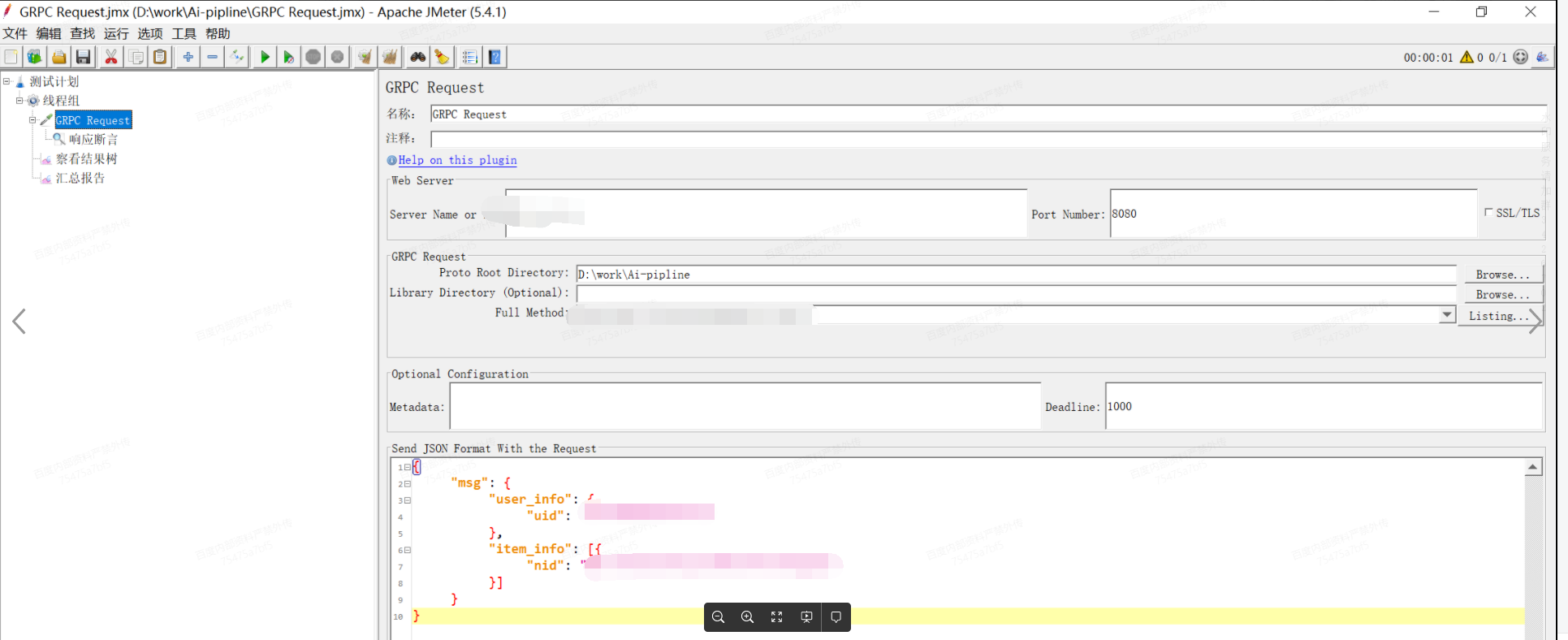The image size is (1568, 640).
Task: Open the 编辑 menu
Action: click(x=49, y=33)
